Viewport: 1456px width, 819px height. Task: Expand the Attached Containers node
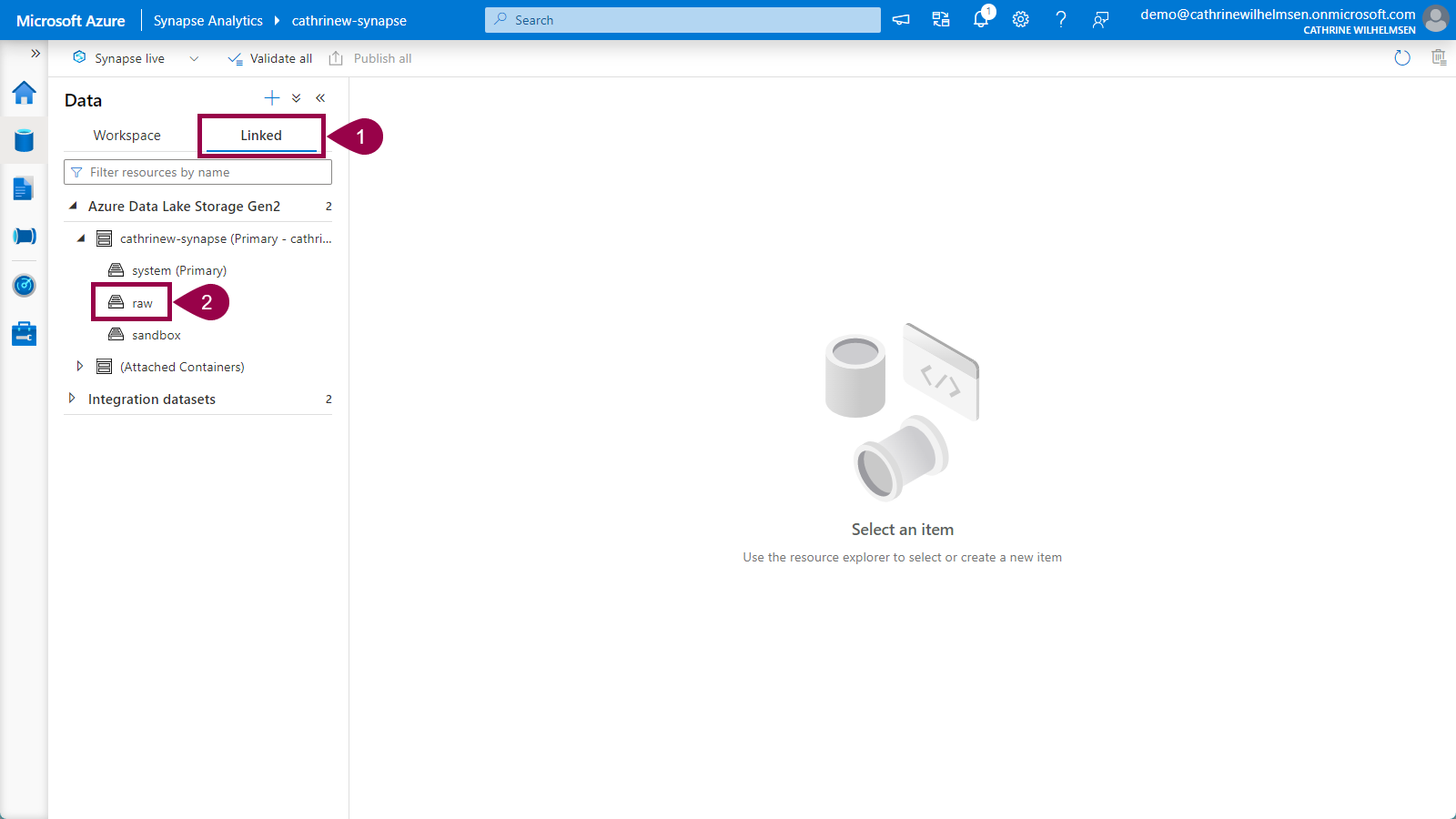(x=80, y=367)
